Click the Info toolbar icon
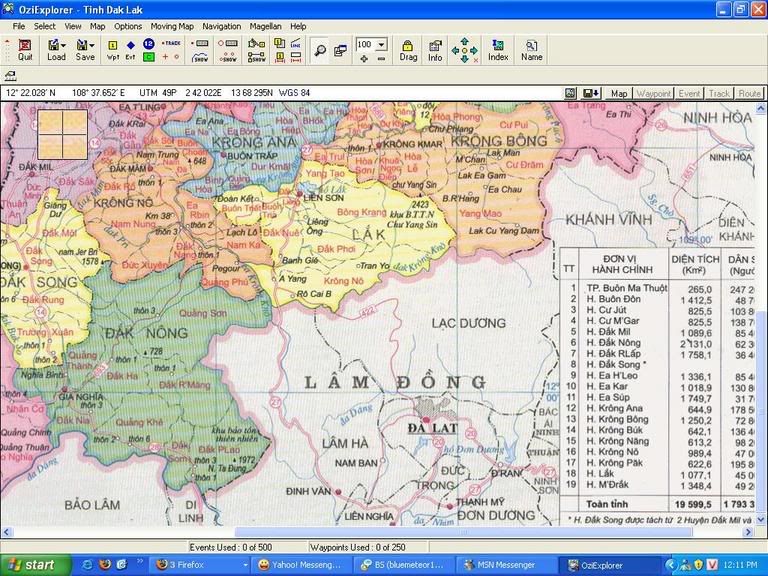The width and height of the screenshot is (768, 576). pyautogui.click(x=435, y=50)
